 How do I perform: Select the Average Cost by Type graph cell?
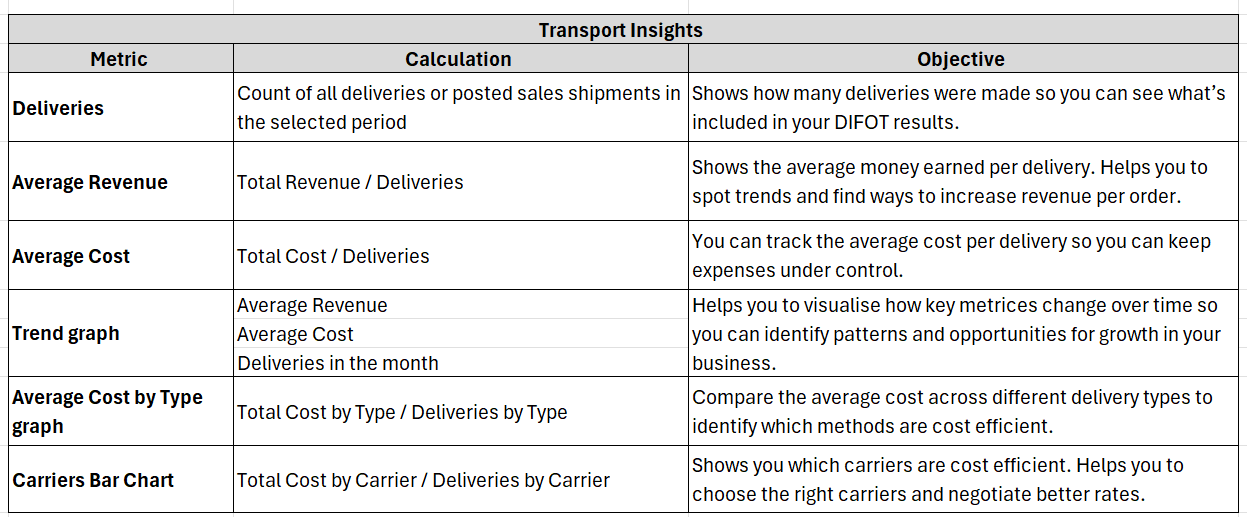(107, 411)
